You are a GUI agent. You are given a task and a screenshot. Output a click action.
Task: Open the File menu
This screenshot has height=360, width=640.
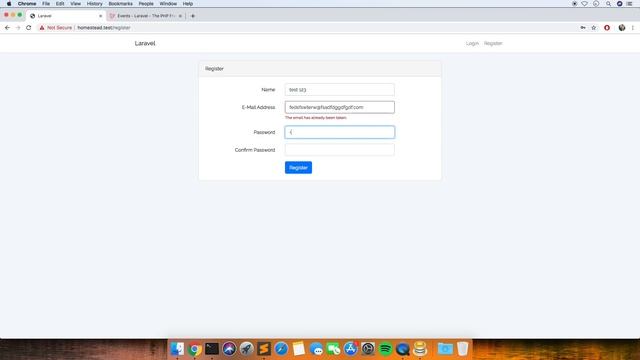tap(46, 4)
